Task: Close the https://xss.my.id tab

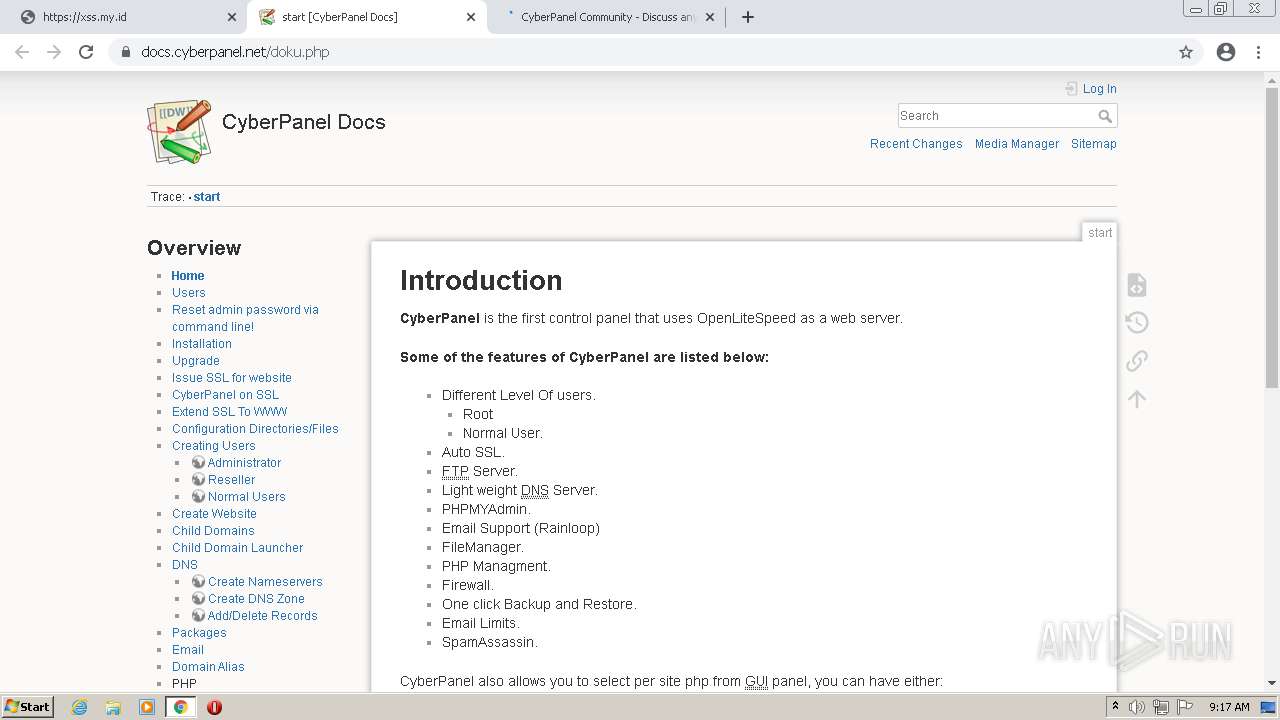Action: [231, 17]
